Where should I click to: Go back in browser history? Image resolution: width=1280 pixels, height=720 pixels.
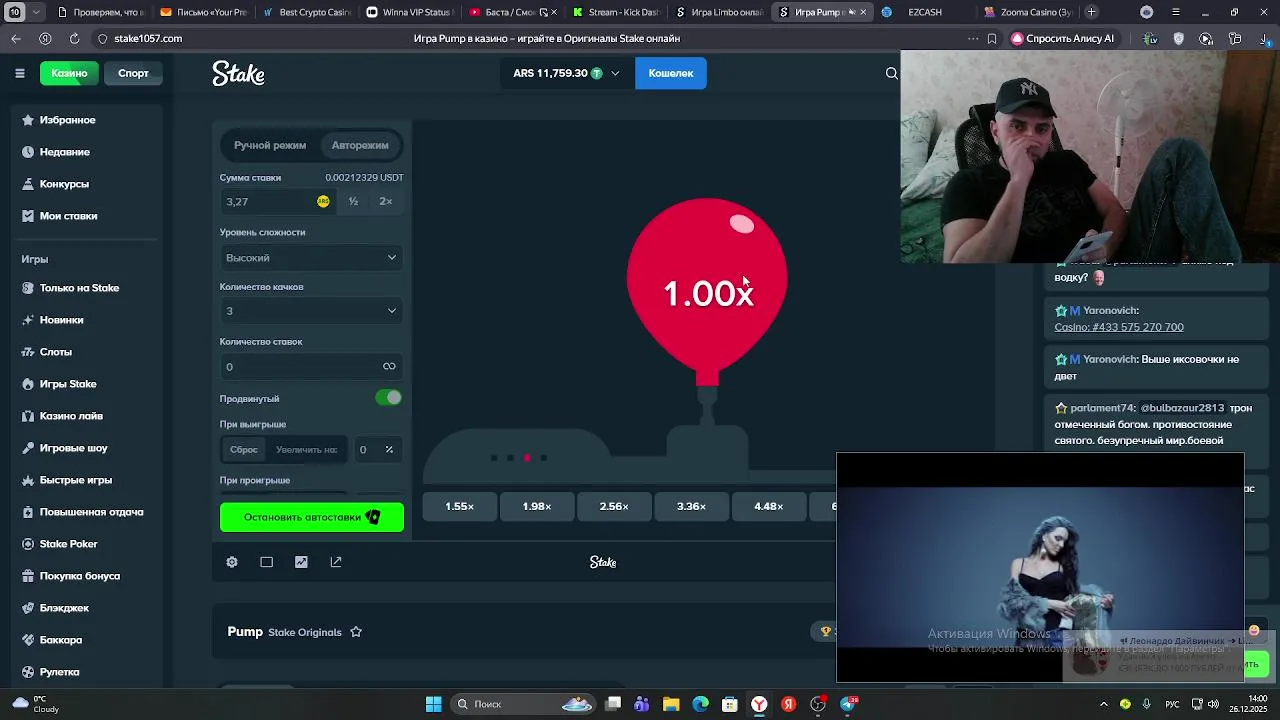tap(16, 38)
